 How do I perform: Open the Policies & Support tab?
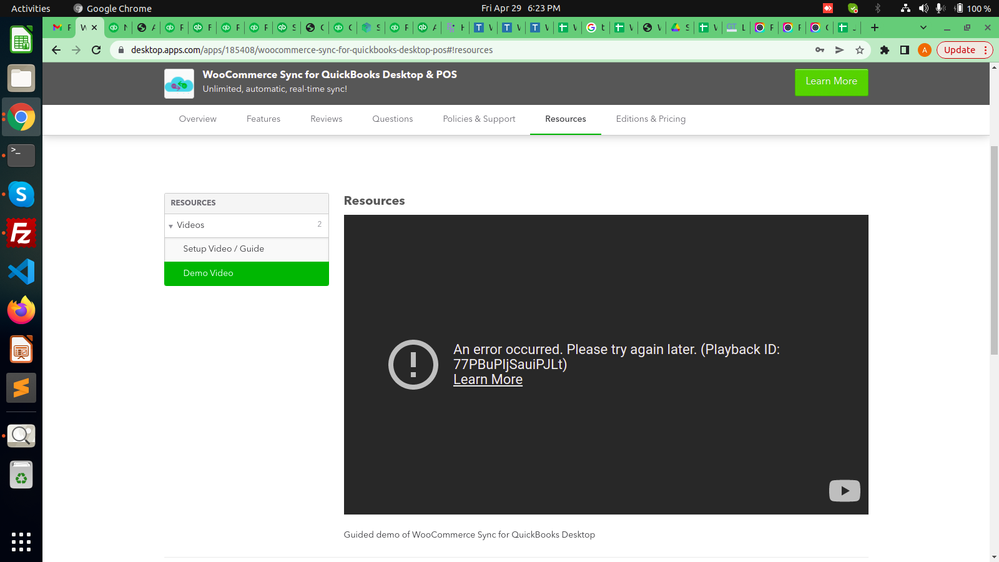[479, 119]
